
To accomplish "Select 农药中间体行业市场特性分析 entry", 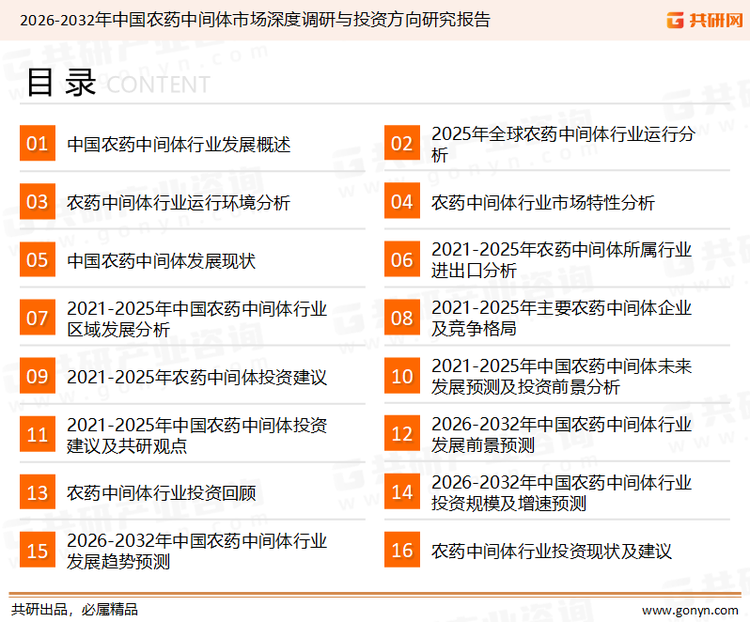I will tap(543, 203).
